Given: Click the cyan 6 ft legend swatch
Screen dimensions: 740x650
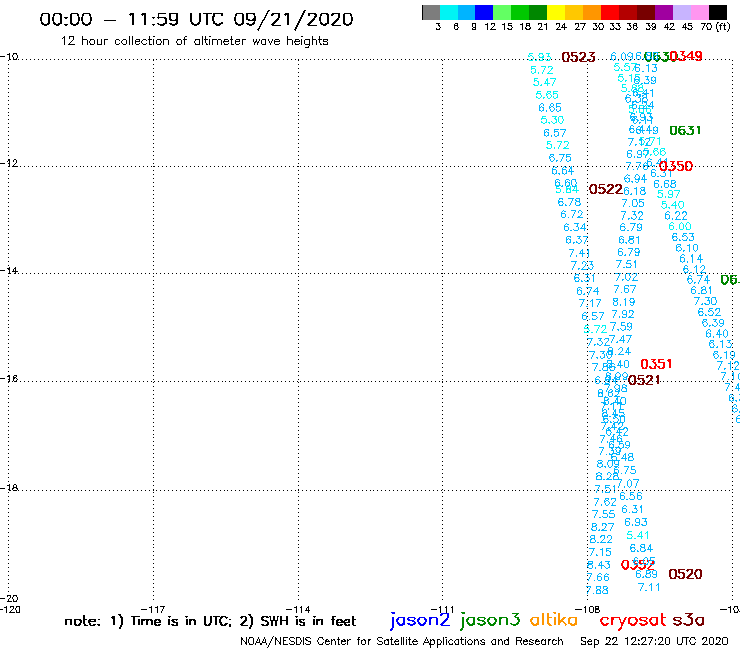Looking at the screenshot, I should (x=449, y=12).
